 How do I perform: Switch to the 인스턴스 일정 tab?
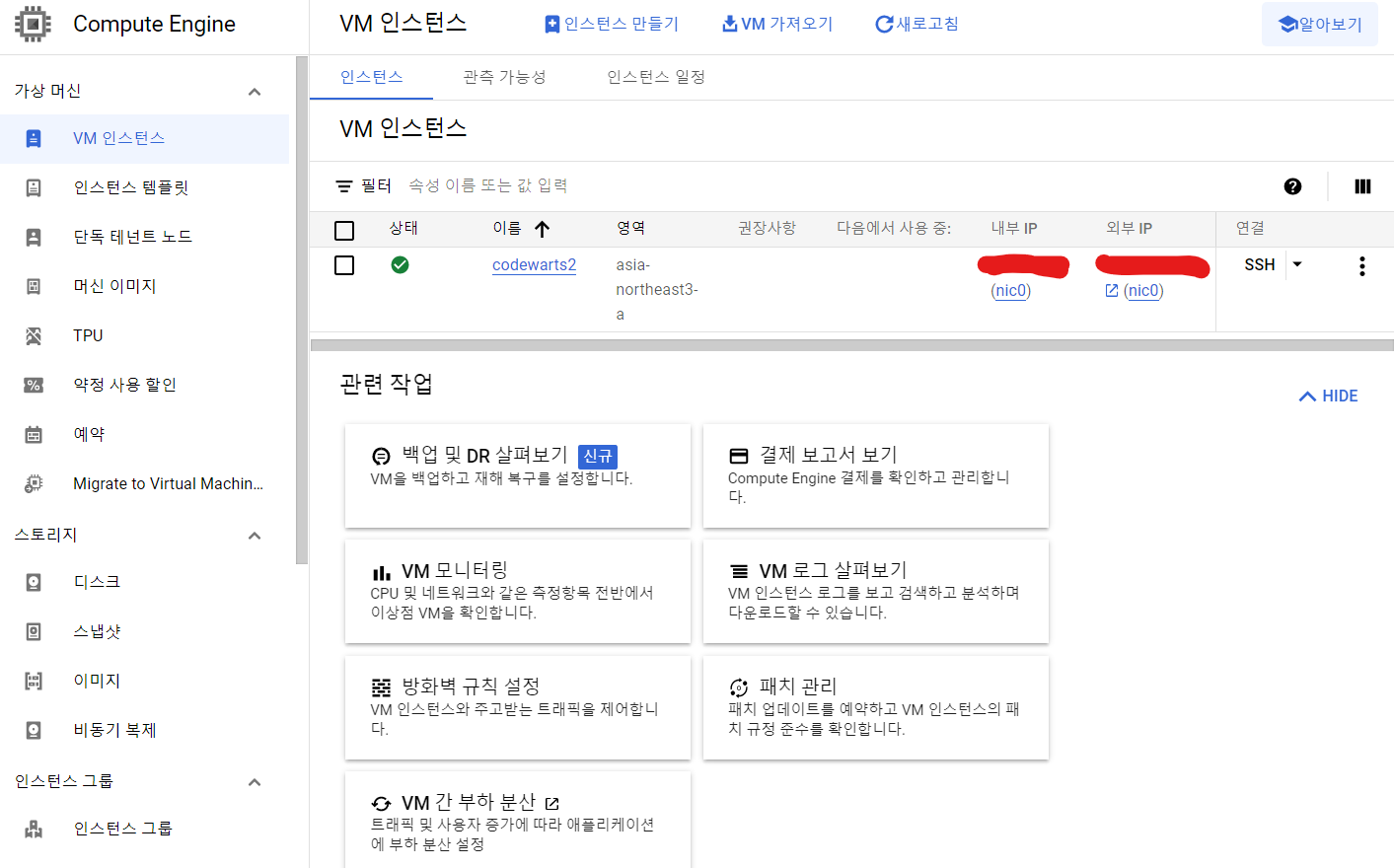(656, 77)
